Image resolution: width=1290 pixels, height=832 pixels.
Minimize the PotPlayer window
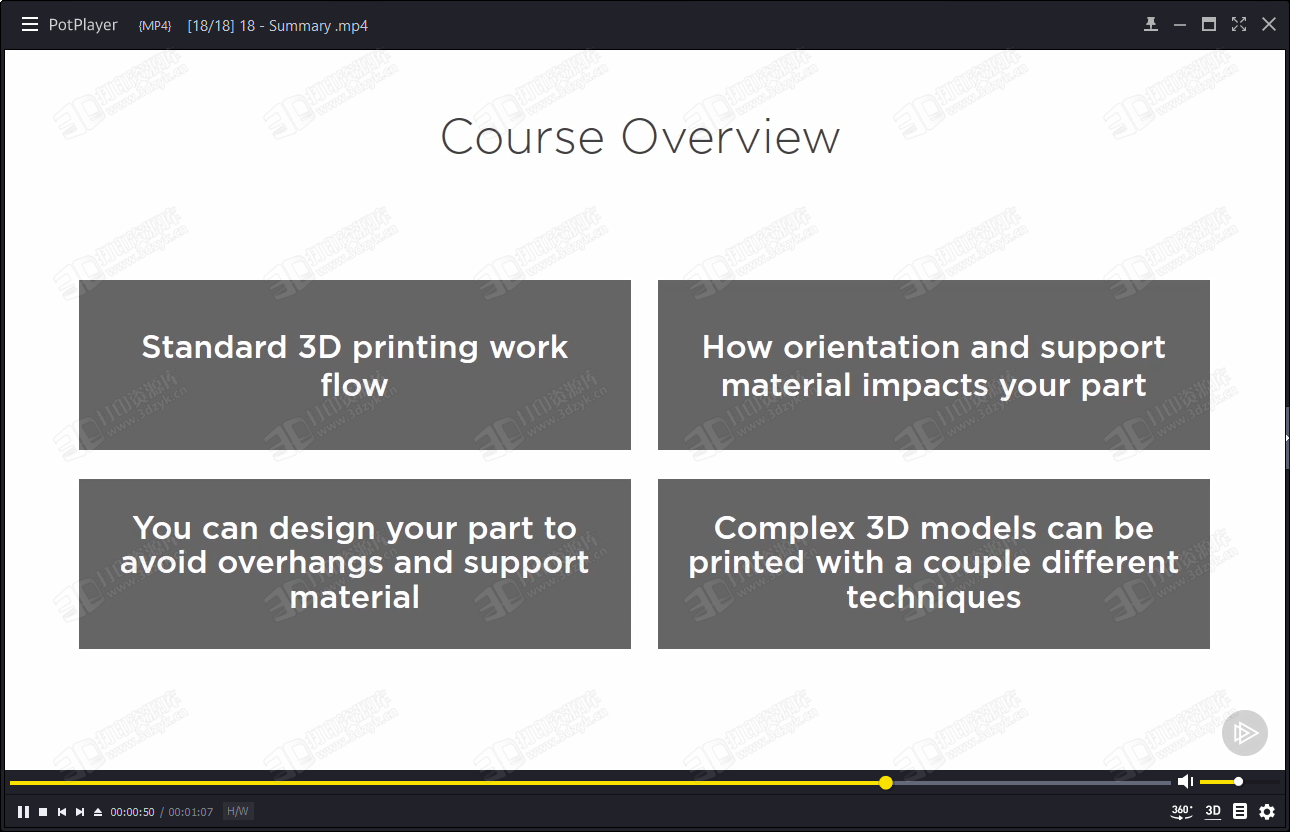pyautogui.click(x=1180, y=25)
